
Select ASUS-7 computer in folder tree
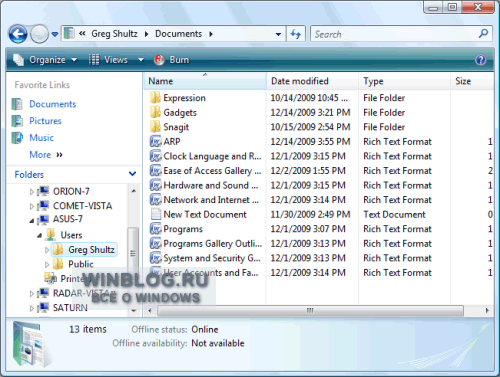point(68,219)
